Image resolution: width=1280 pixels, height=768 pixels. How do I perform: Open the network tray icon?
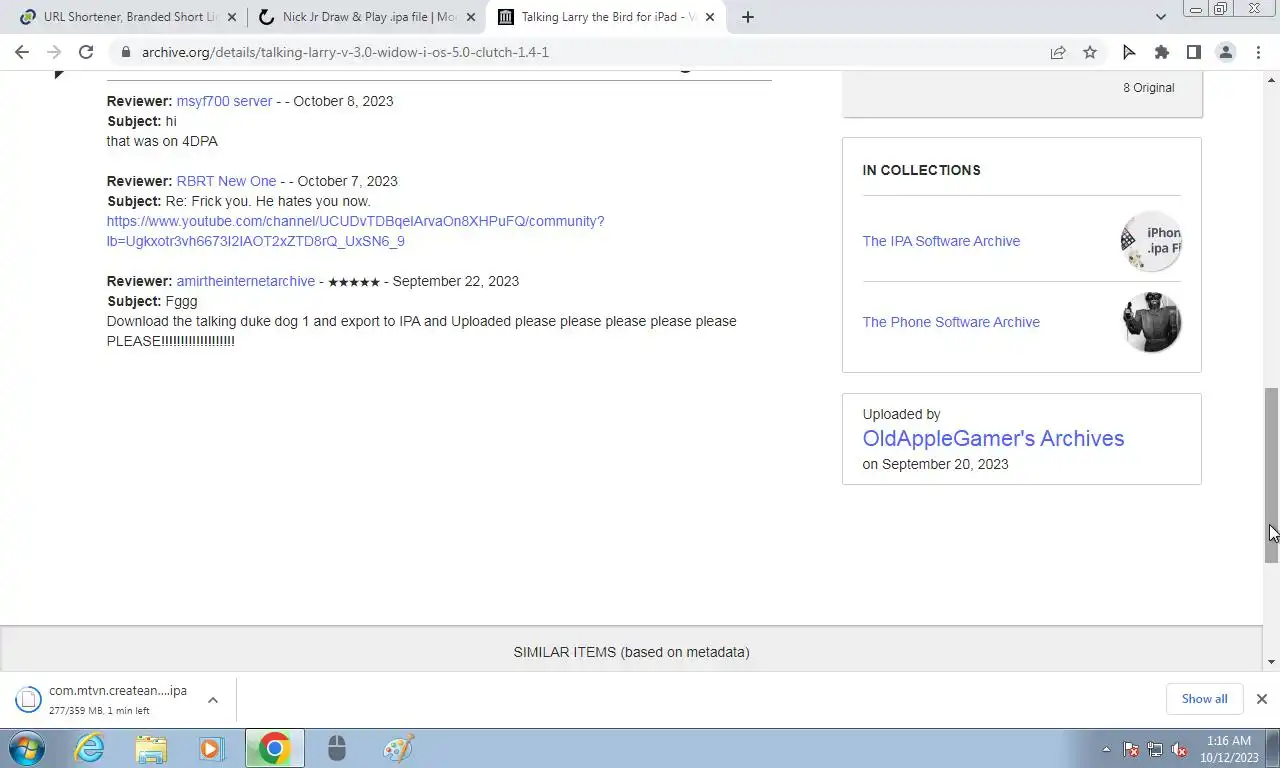(1155, 749)
